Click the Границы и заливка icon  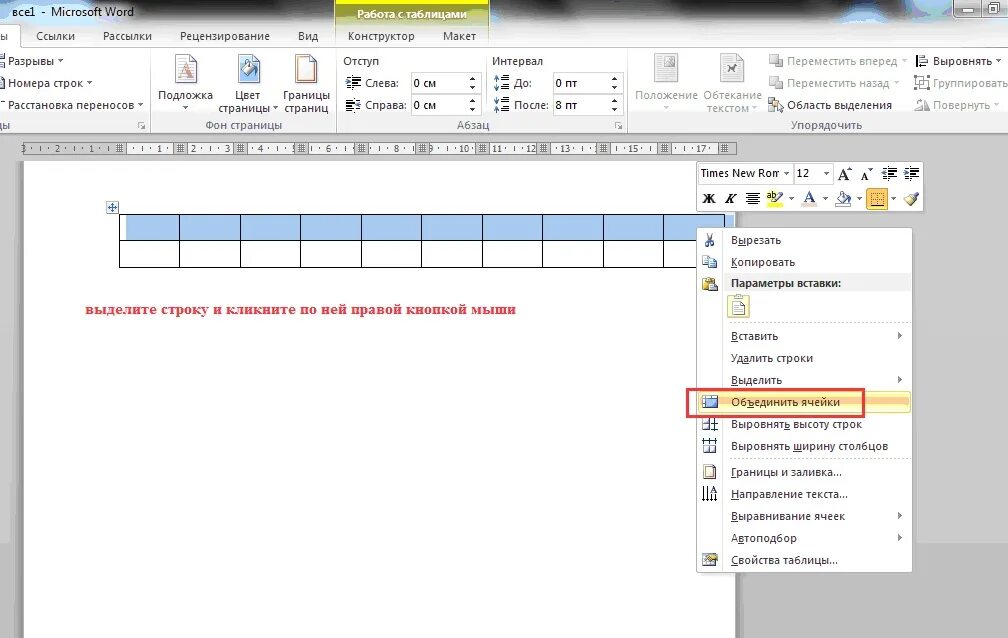(709, 472)
